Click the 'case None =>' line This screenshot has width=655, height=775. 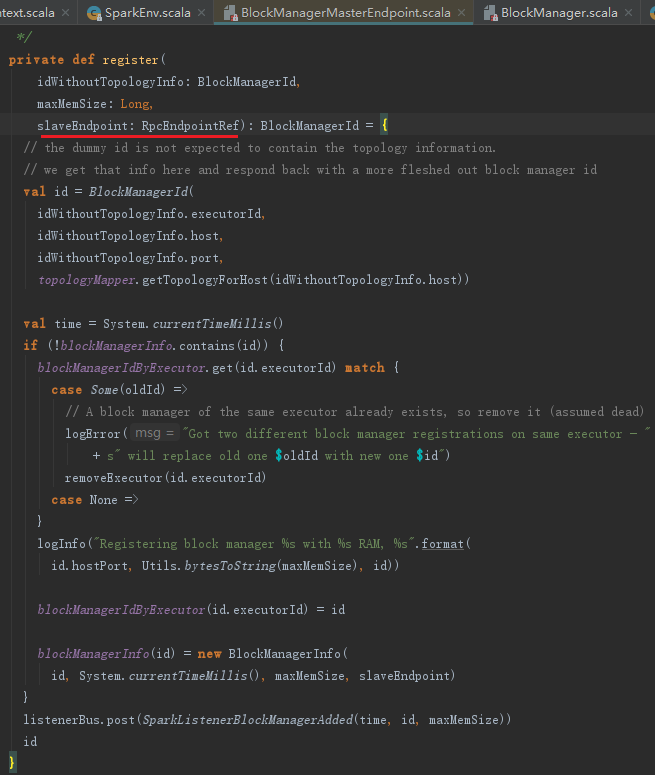(x=95, y=500)
